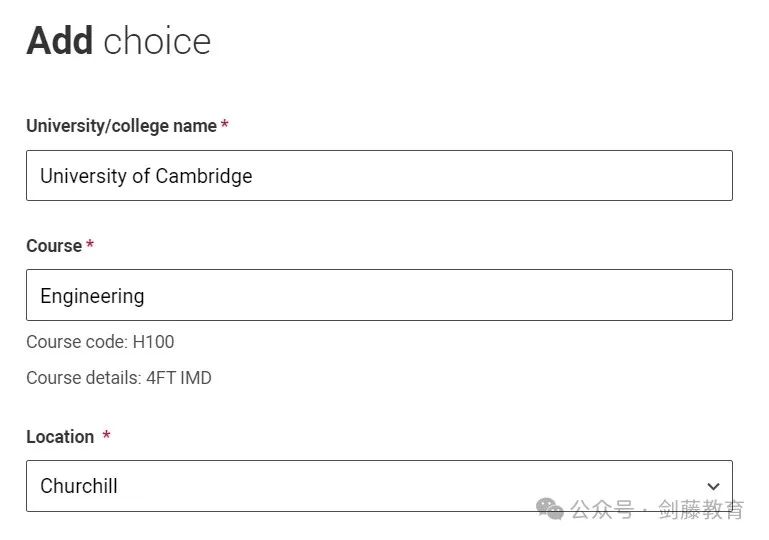Image resolution: width=769 pixels, height=540 pixels.
Task: Focus the Course input field
Action: pos(379,295)
